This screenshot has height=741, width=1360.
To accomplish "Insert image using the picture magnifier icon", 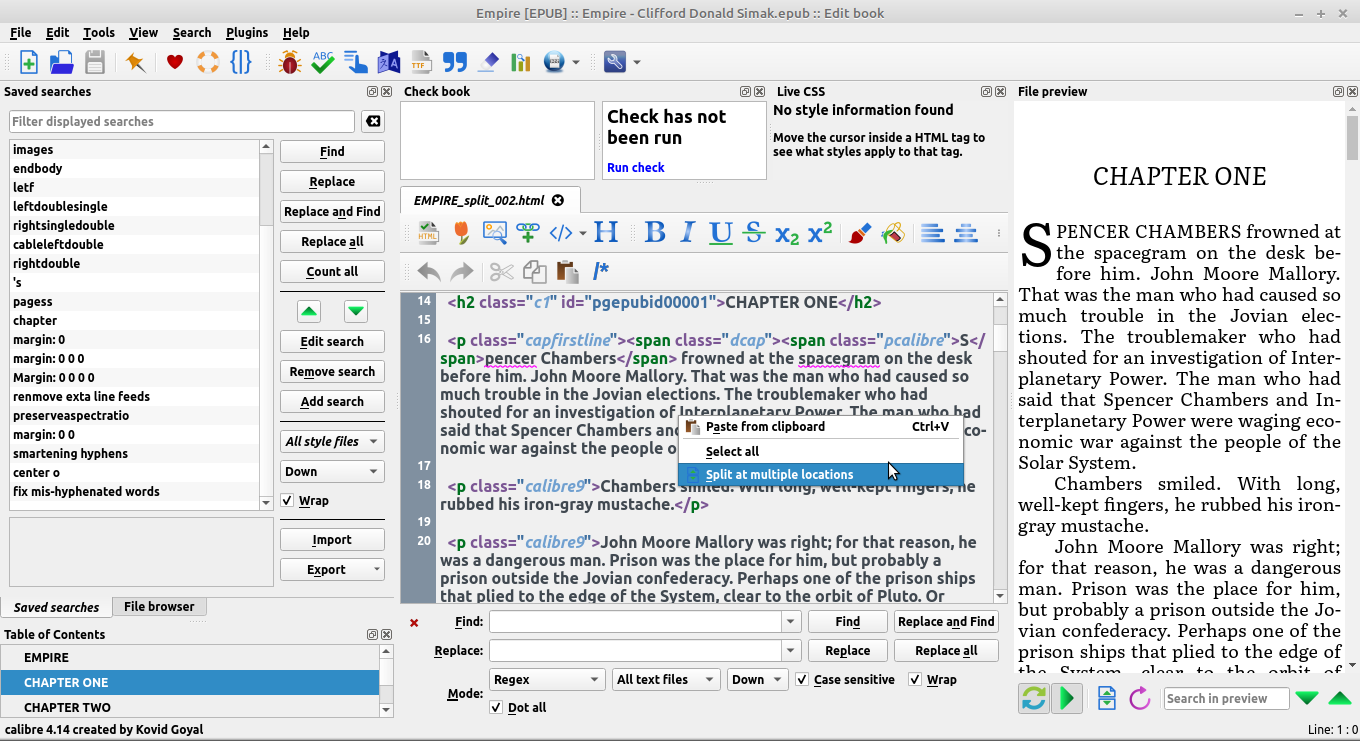I will click(x=495, y=233).
